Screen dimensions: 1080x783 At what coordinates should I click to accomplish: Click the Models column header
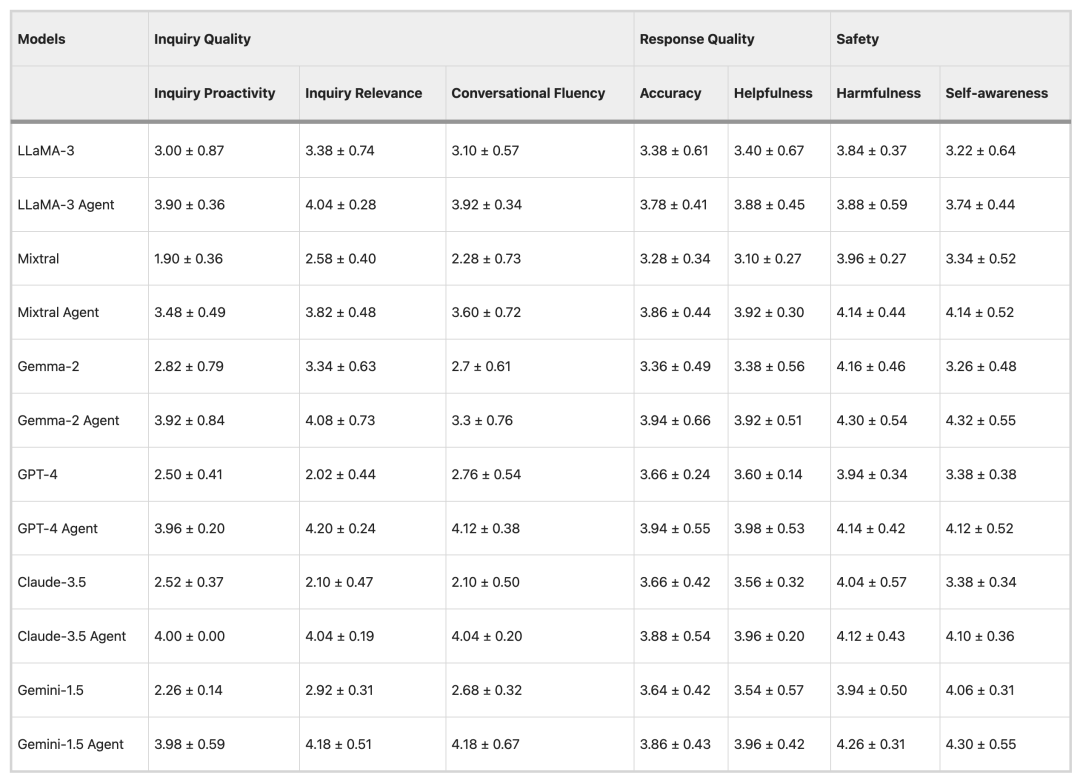(x=41, y=39)
